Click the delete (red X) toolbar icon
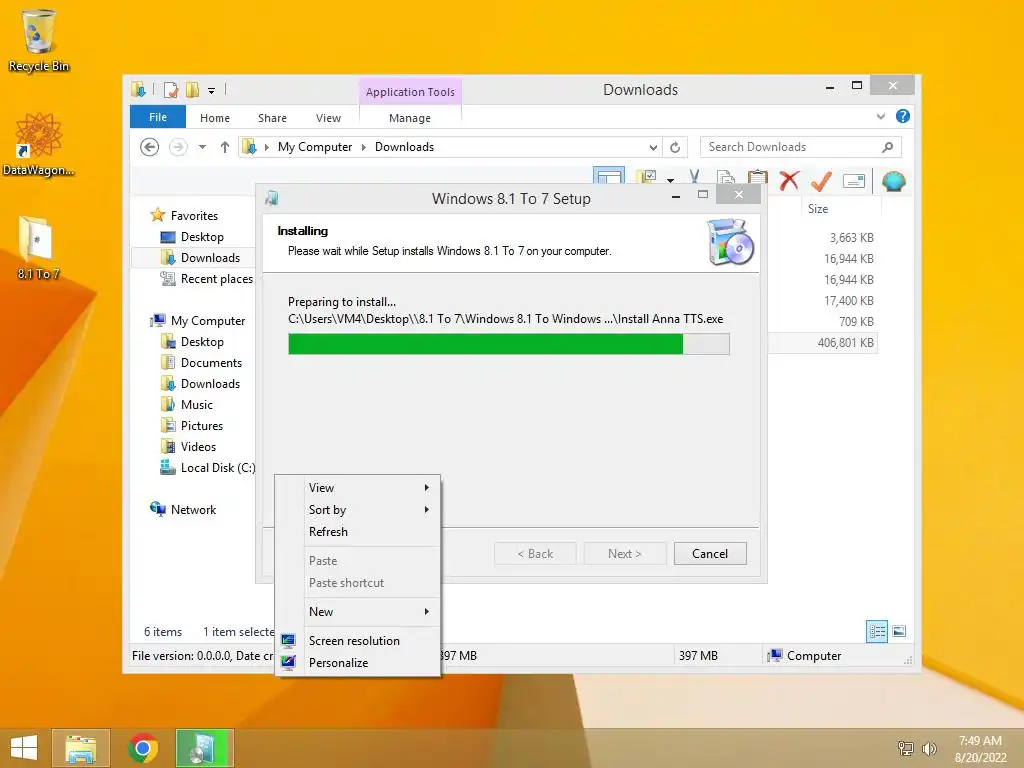Screen dimensions: 1024x768 [789, 180]
